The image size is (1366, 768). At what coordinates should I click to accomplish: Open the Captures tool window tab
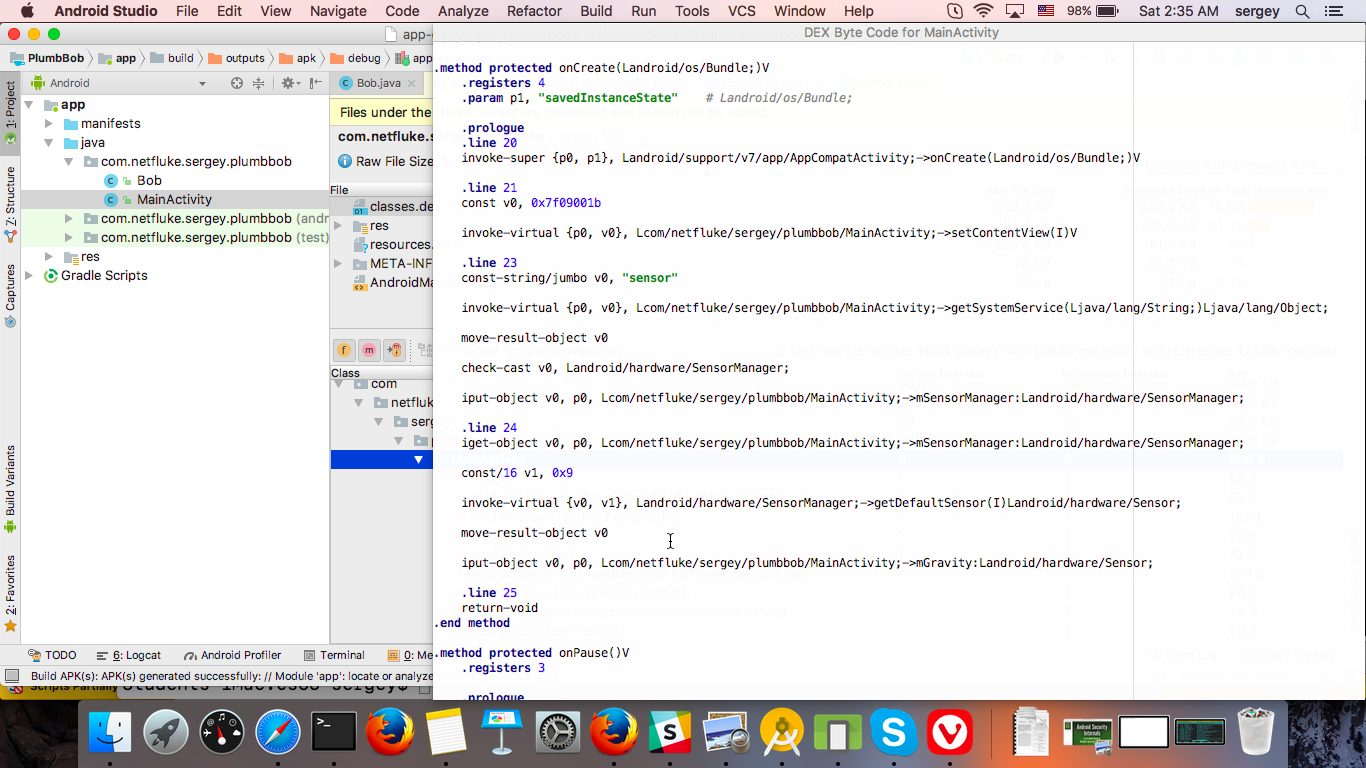[10, 295]
